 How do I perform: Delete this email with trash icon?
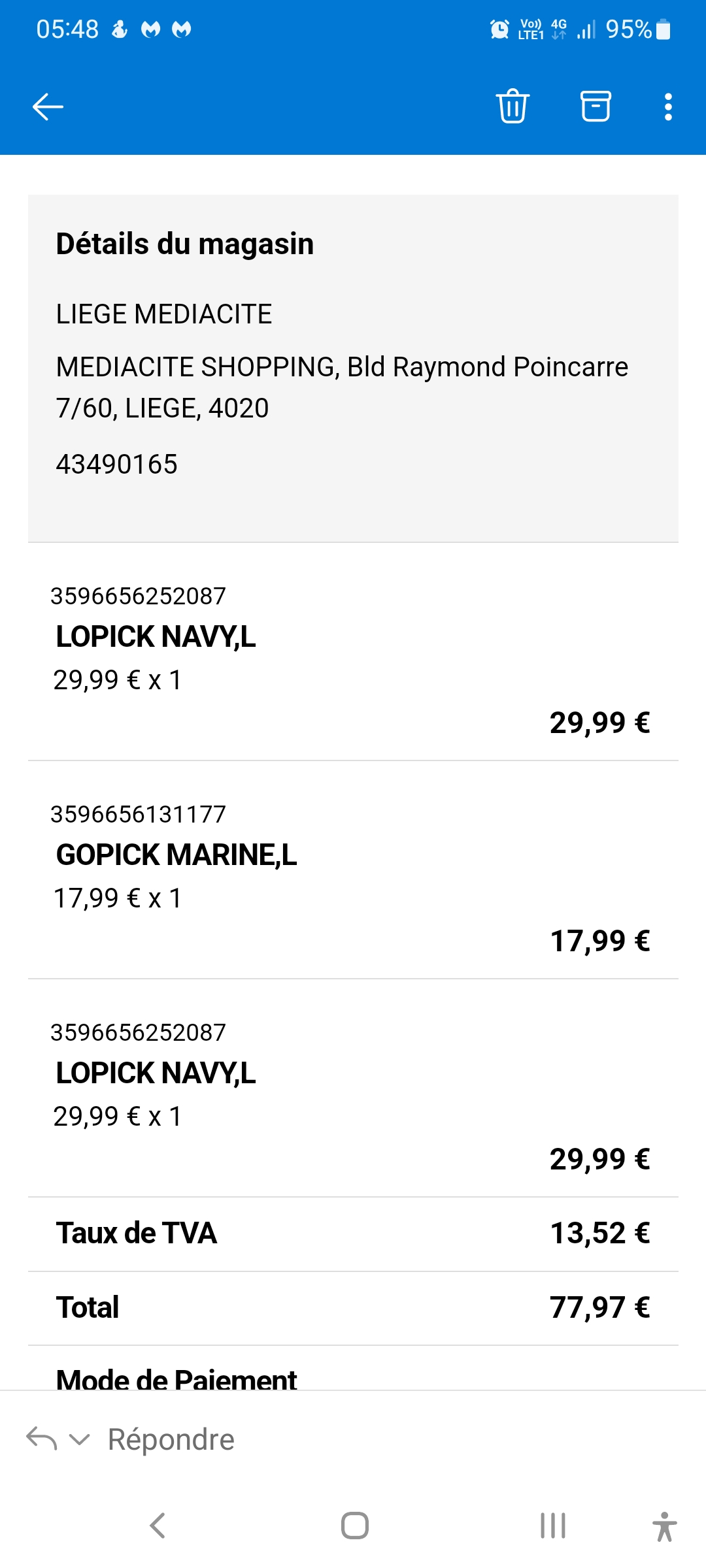513,106
